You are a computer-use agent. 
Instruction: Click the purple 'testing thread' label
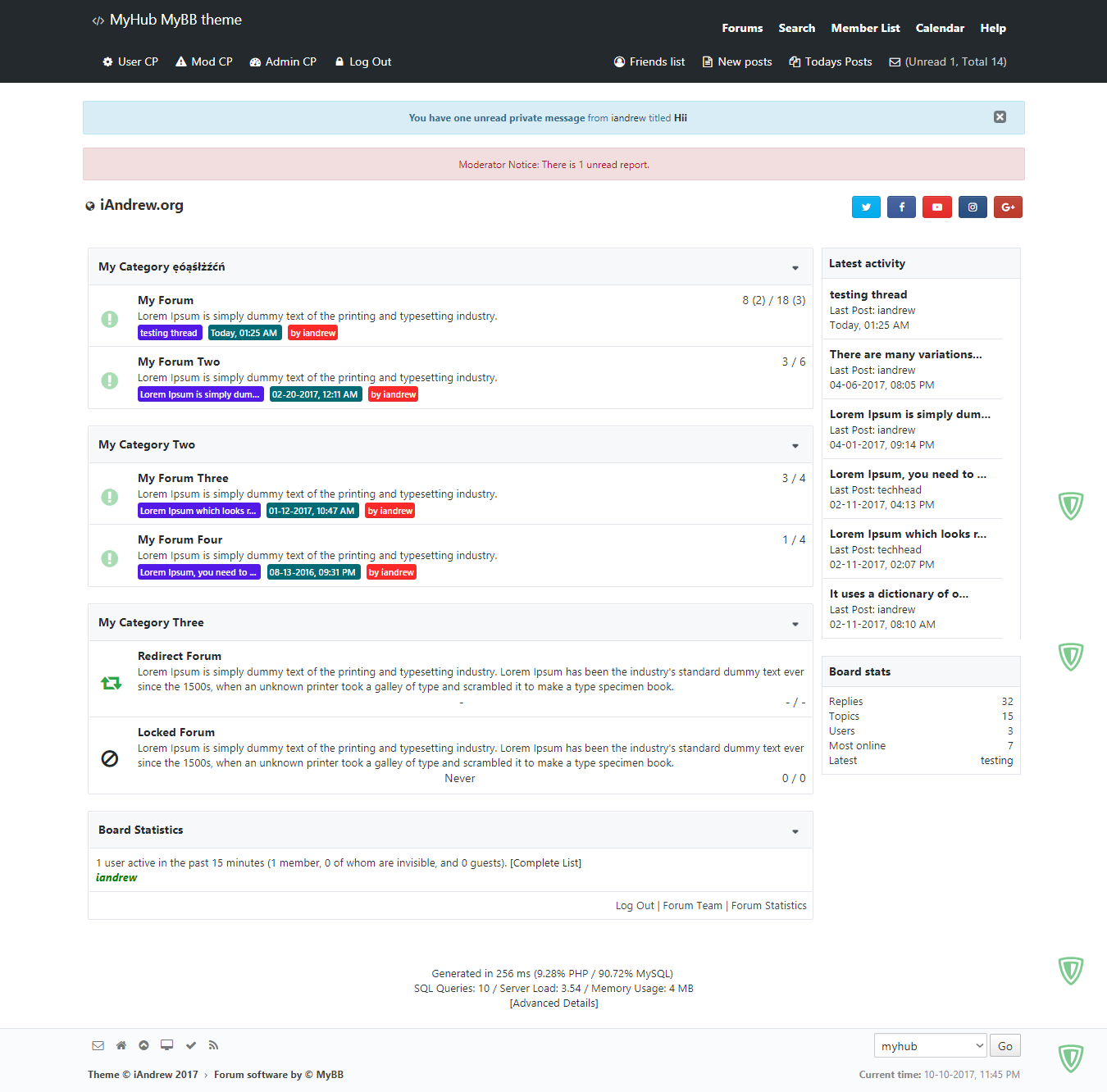(x=169, y=333)
